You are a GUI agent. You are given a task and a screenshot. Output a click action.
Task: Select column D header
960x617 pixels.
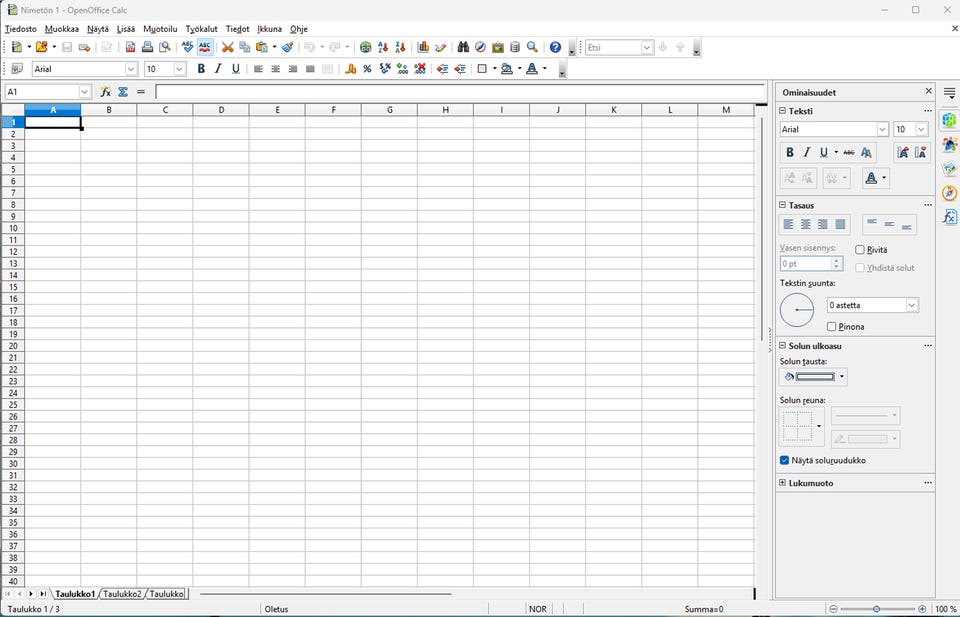tap(221, 110)
